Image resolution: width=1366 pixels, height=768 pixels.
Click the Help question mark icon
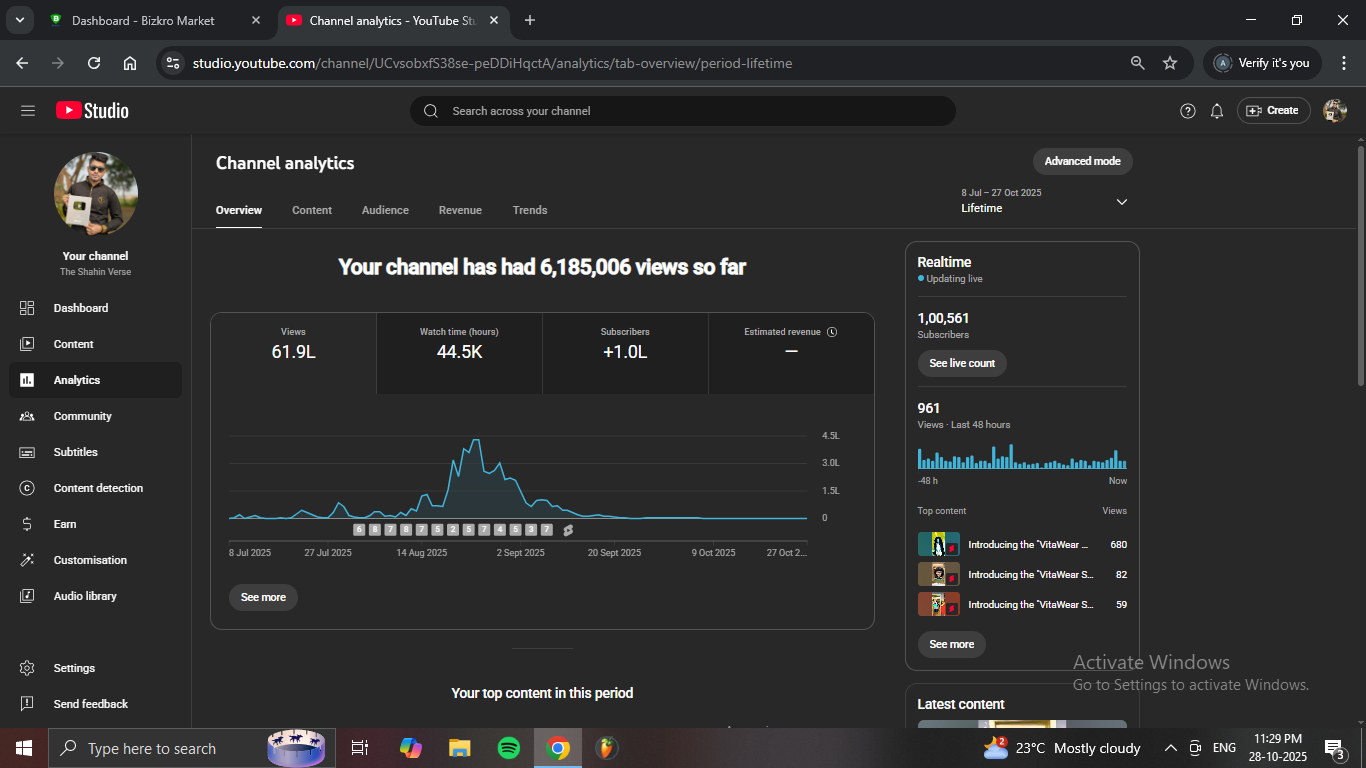point(1187,111)
